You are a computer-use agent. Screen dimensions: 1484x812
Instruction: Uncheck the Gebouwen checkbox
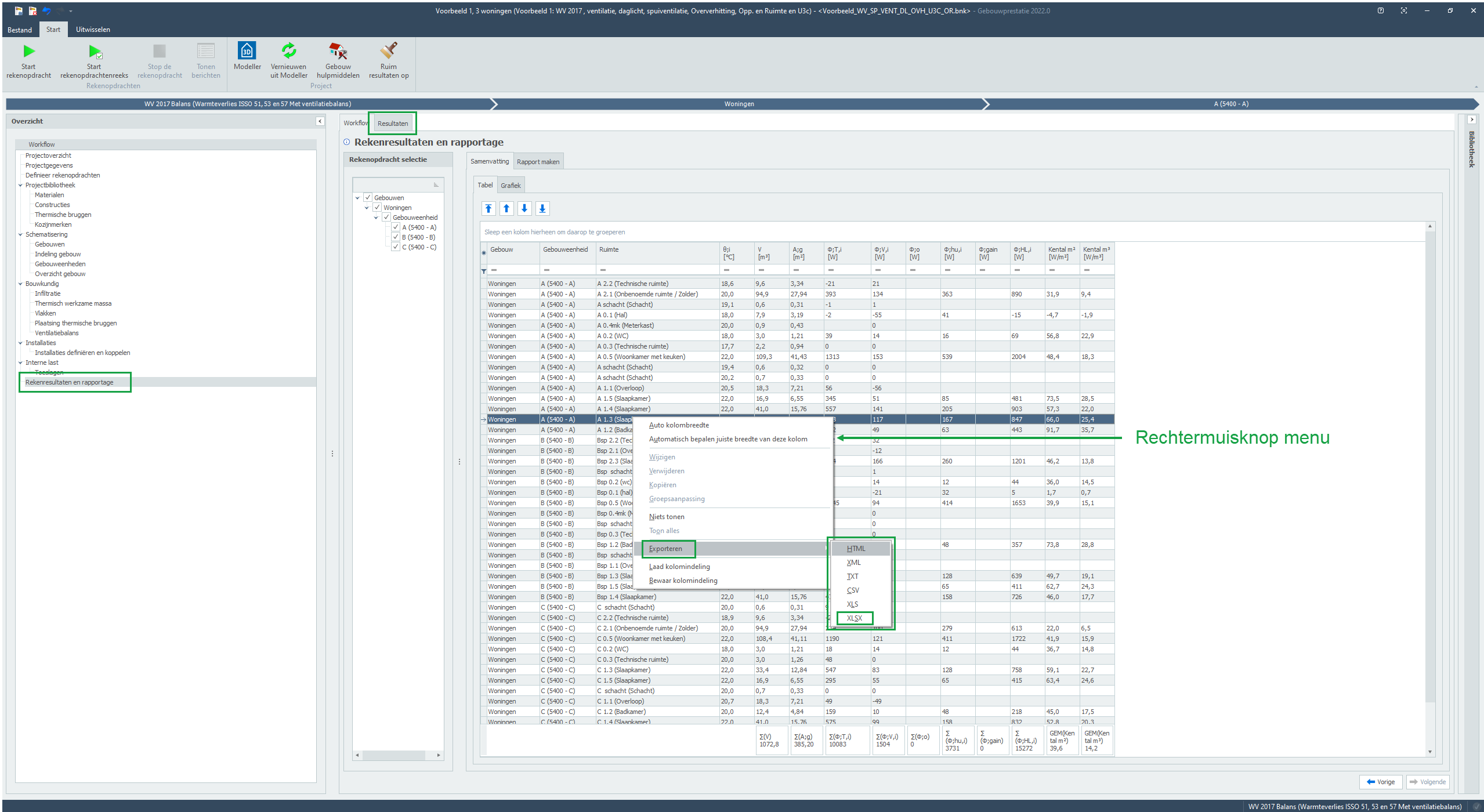point(368,198)
